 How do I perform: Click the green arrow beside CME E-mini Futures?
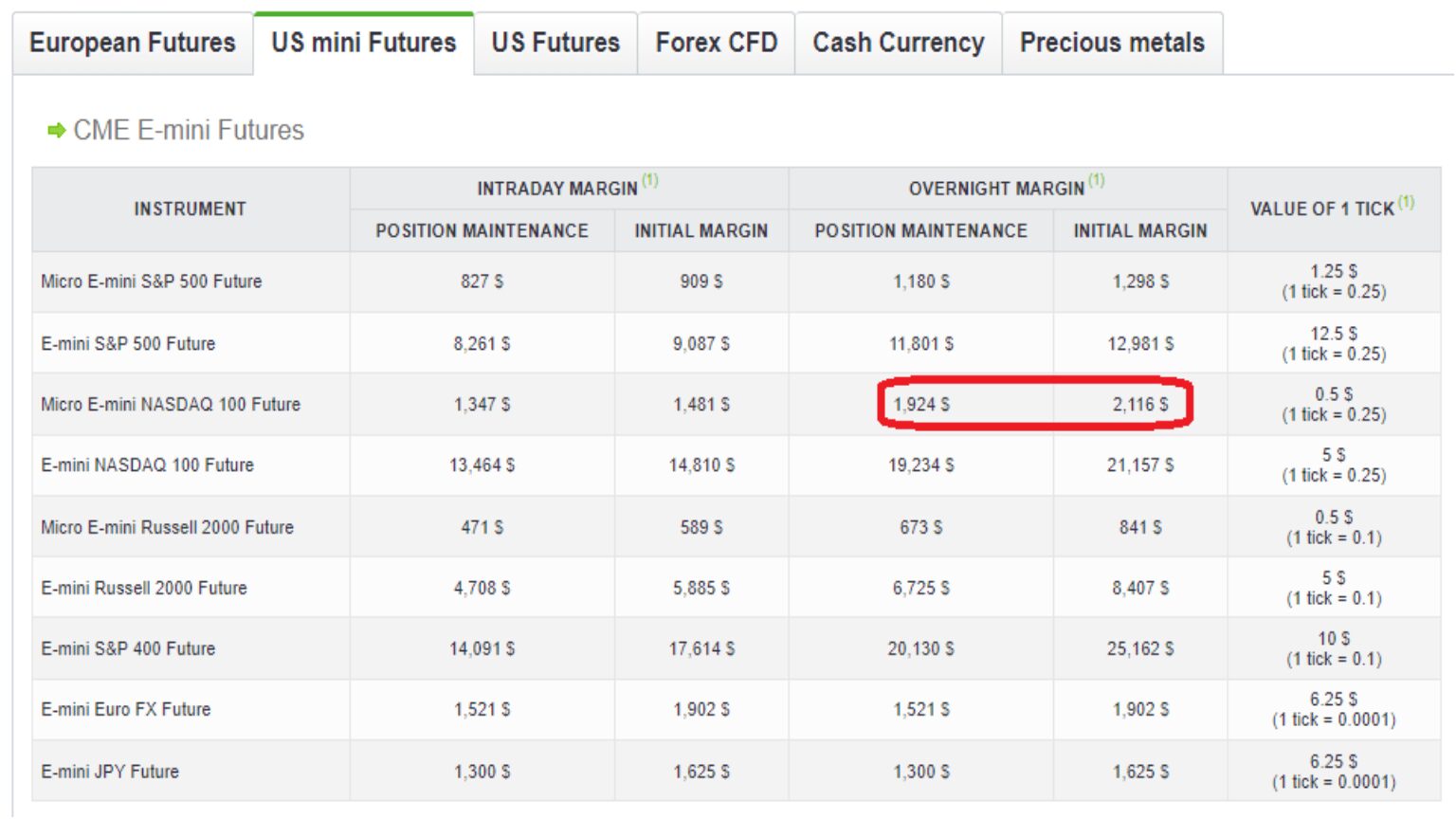coord(56,130)
